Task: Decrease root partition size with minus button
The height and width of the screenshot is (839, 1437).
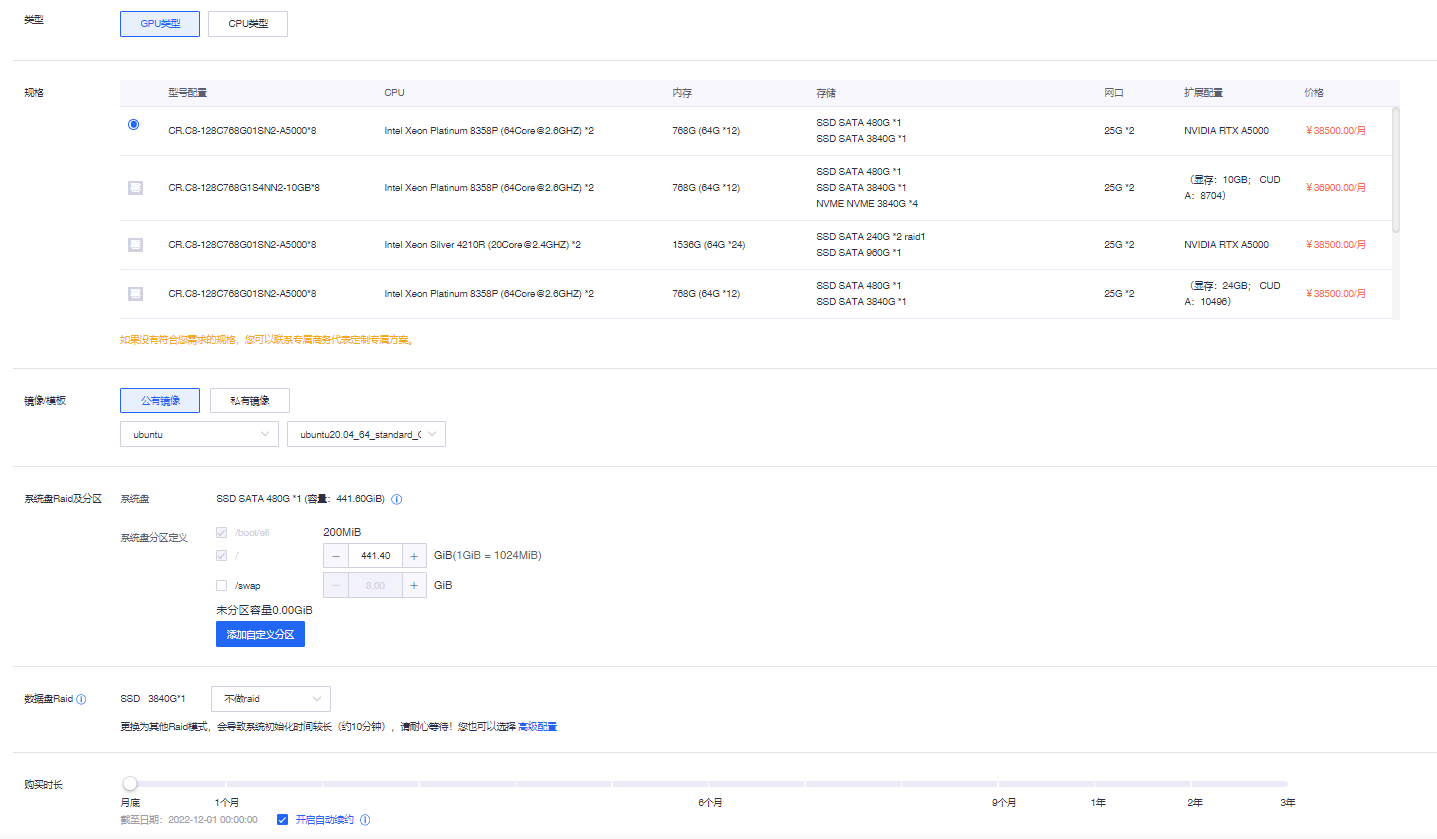Action: 336,555
